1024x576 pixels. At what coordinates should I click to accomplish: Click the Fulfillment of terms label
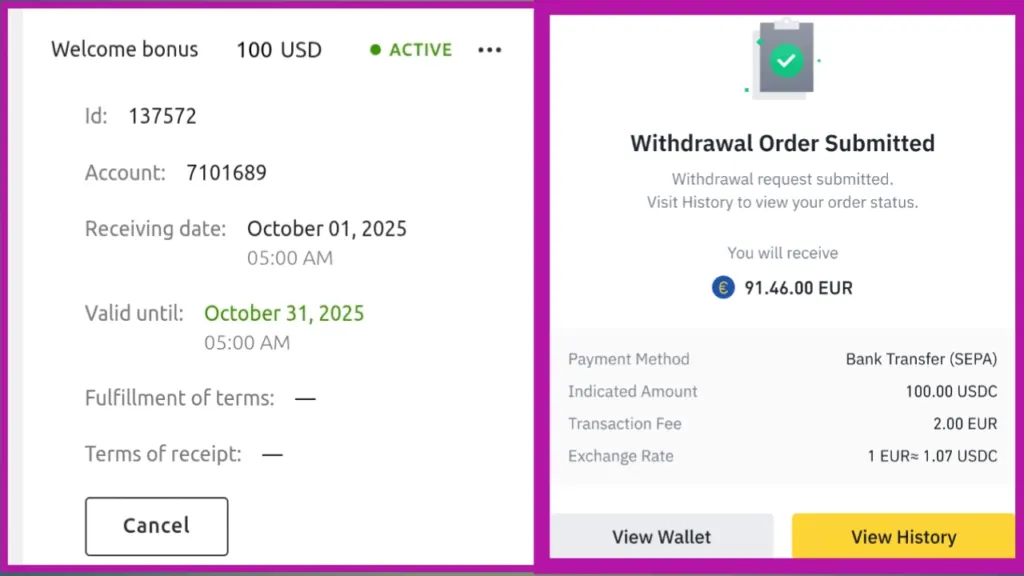[x=179, y=398]
